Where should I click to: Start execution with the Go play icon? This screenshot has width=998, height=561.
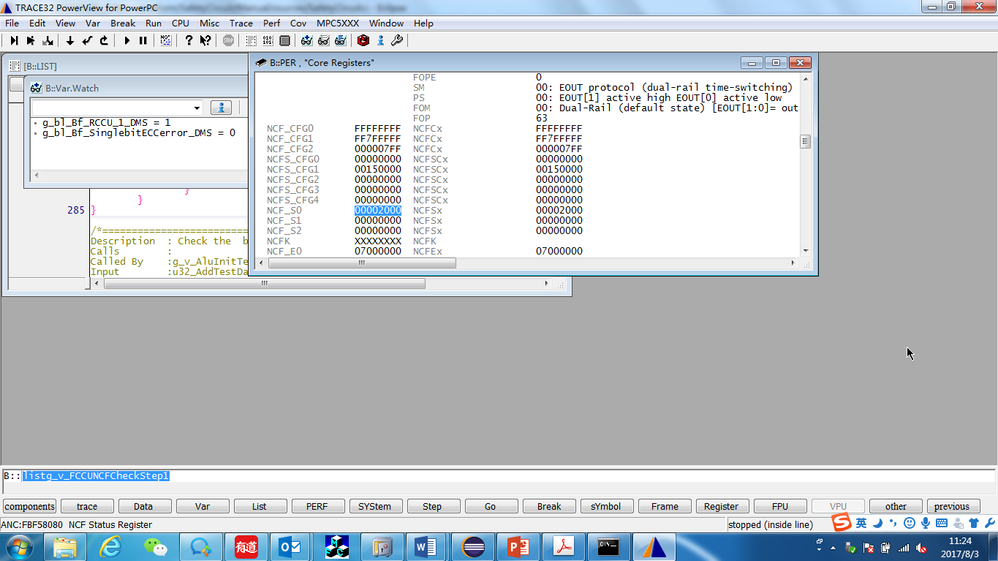tap(127, 41)
